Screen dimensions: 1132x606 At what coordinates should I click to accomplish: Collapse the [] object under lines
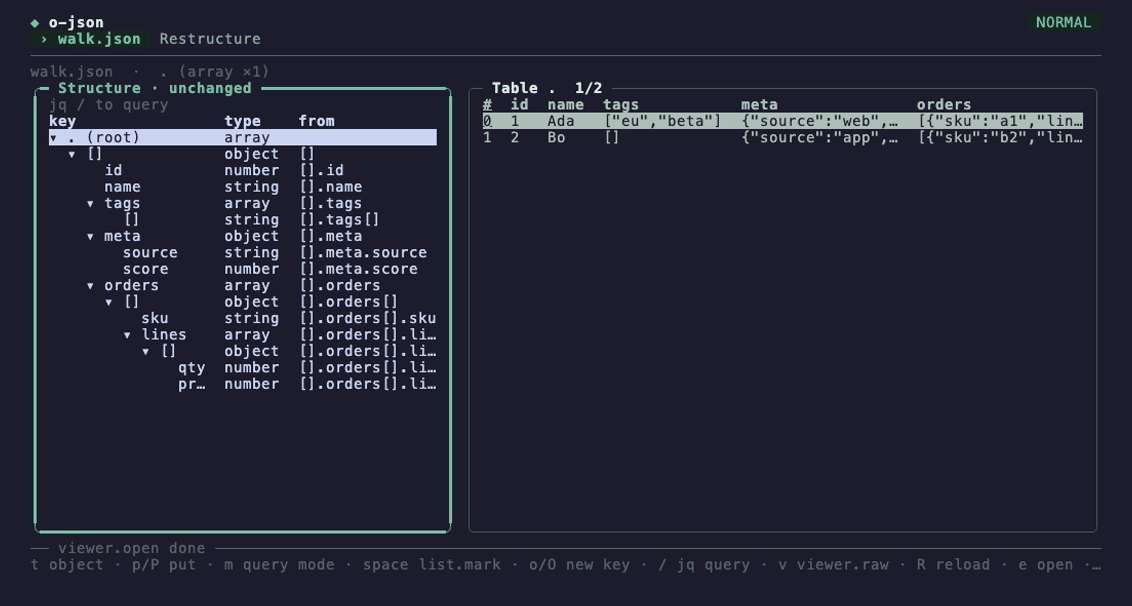(146, 351)
